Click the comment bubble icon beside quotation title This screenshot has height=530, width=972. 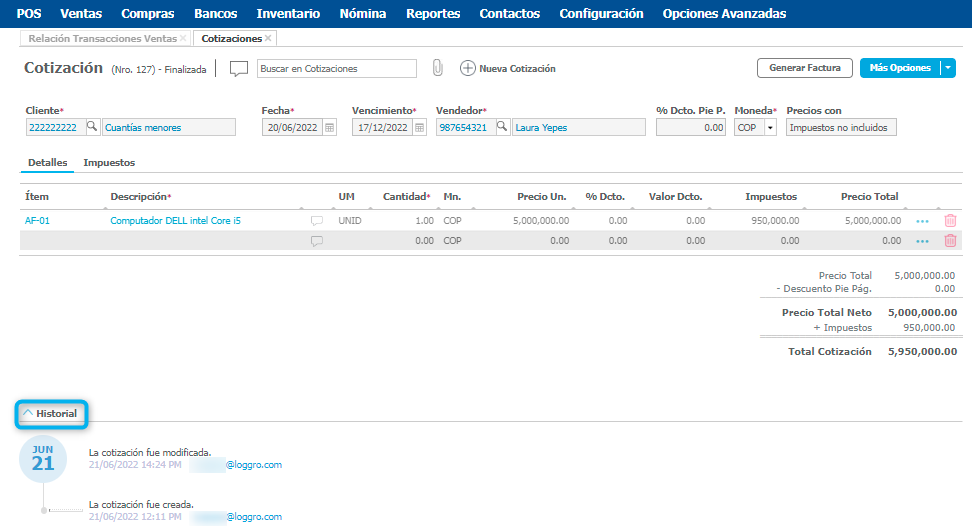coord(239,69)
